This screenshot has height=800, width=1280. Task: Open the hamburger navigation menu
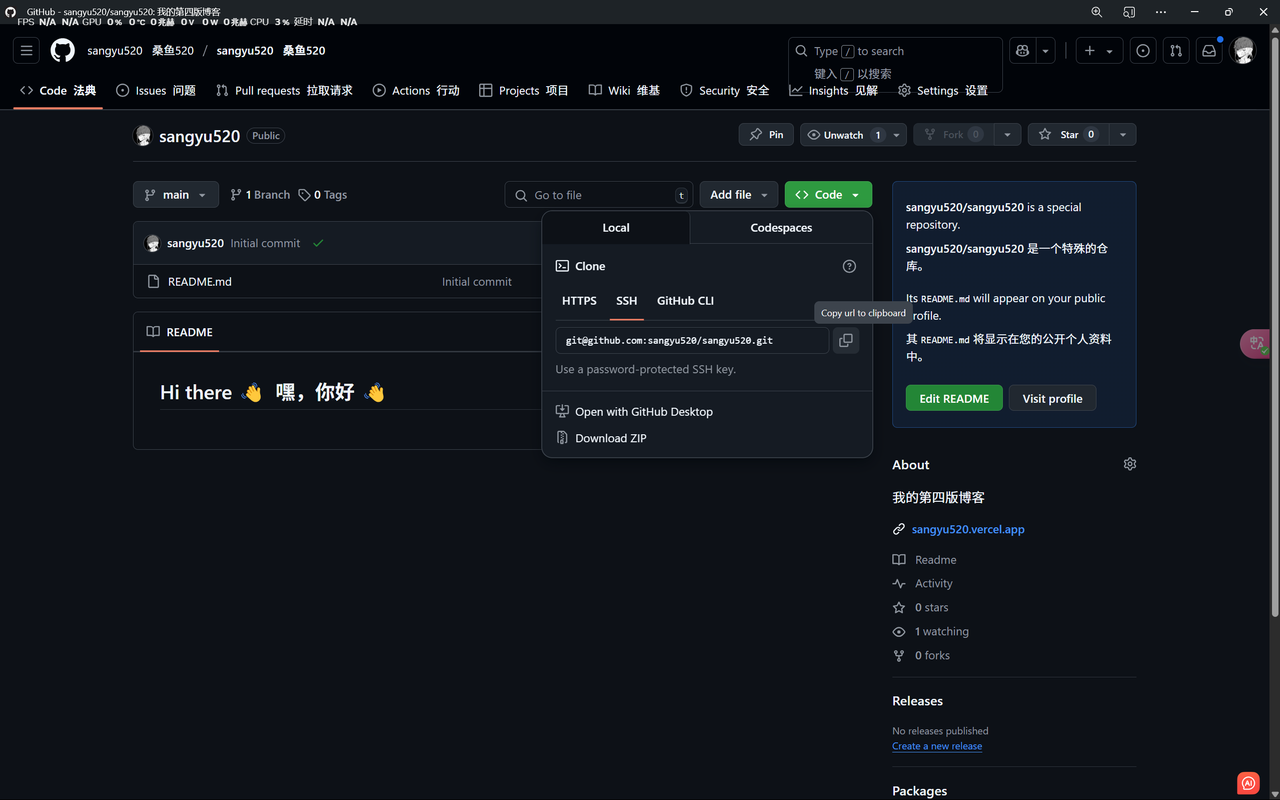coord(27,50)
